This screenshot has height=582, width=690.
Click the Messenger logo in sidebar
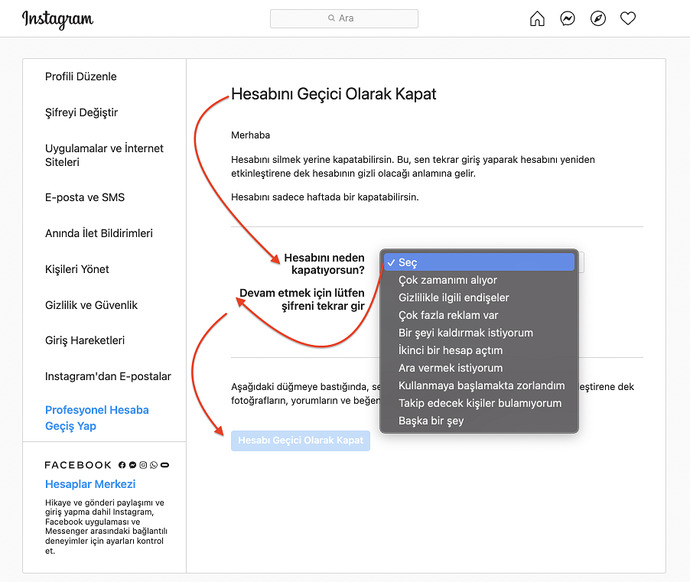(132, 465)
